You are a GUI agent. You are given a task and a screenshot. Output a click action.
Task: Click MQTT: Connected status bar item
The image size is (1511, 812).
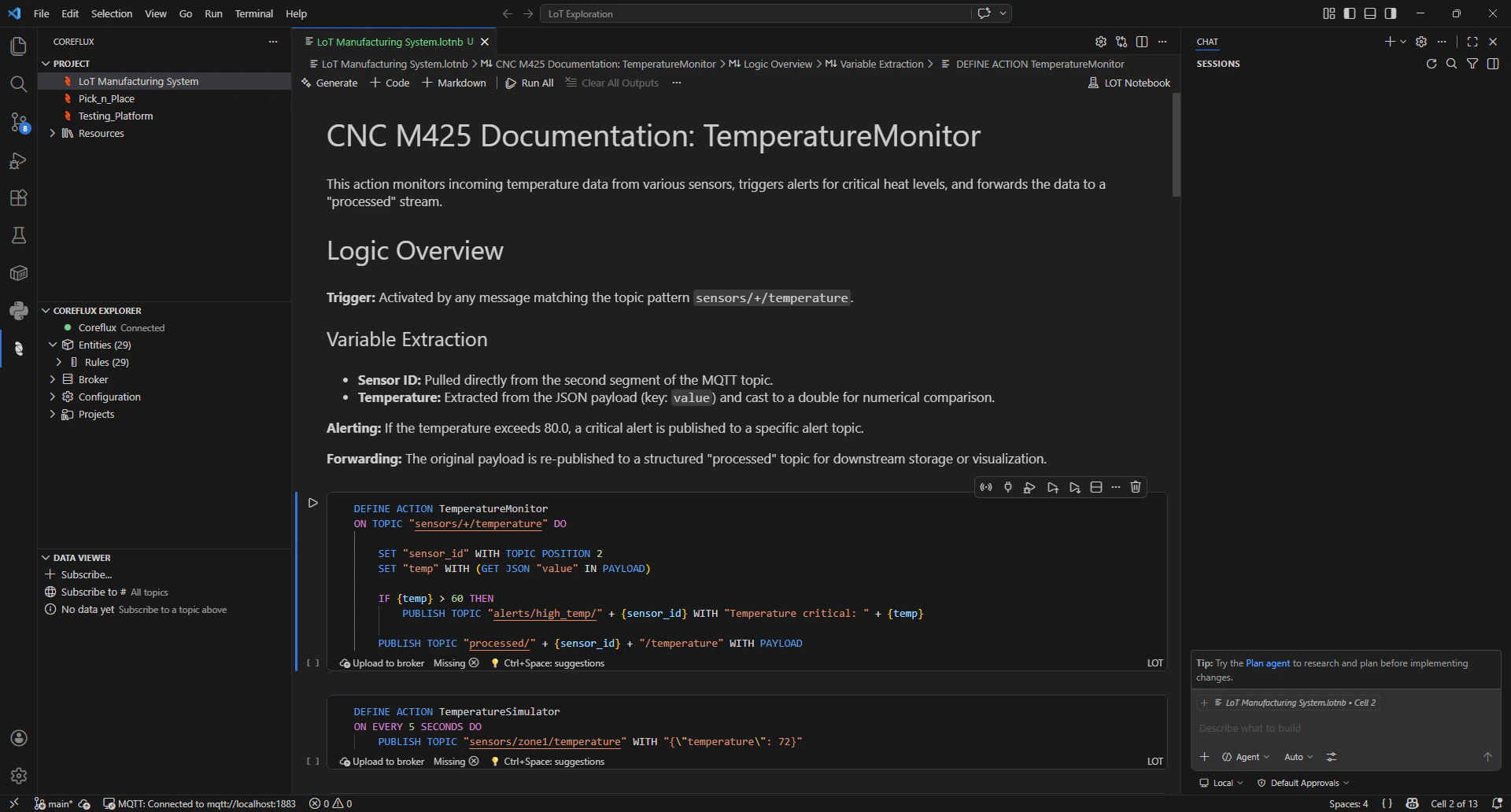click(201, 803)
